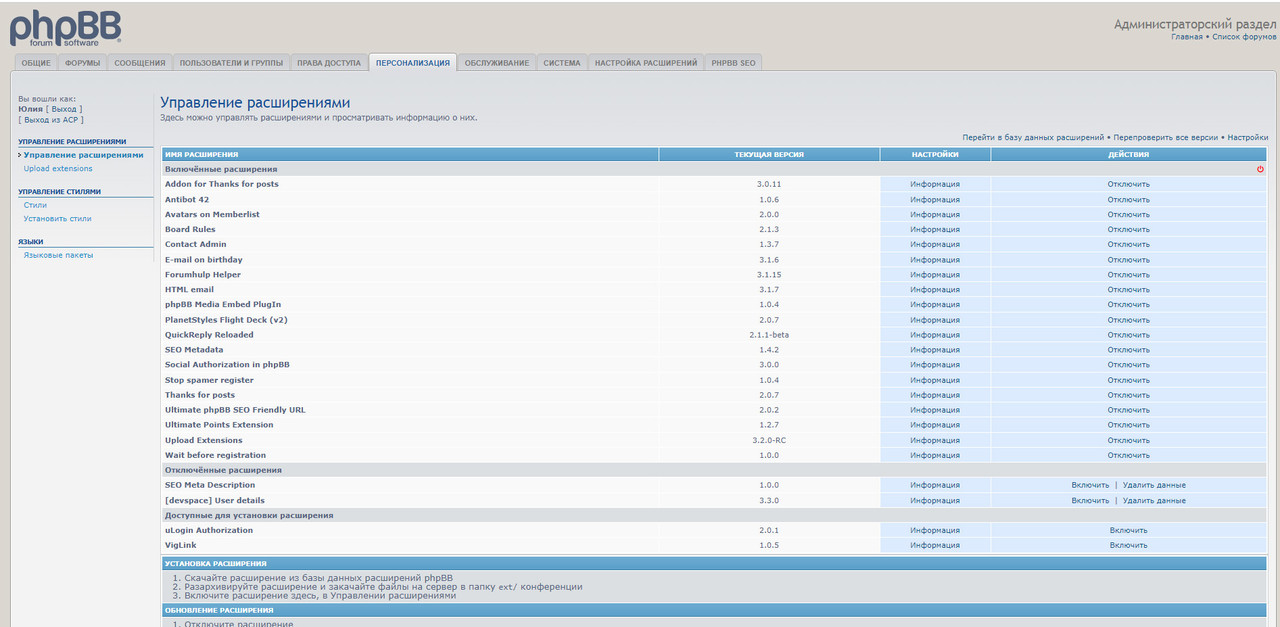Viewport: 1280px width, 627px height.
Task: Click the Главная link in header
Action: (1187, 36)
